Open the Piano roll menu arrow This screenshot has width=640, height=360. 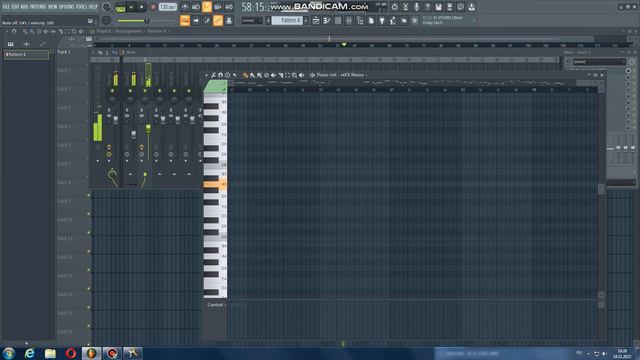click(x=207, y=75)
